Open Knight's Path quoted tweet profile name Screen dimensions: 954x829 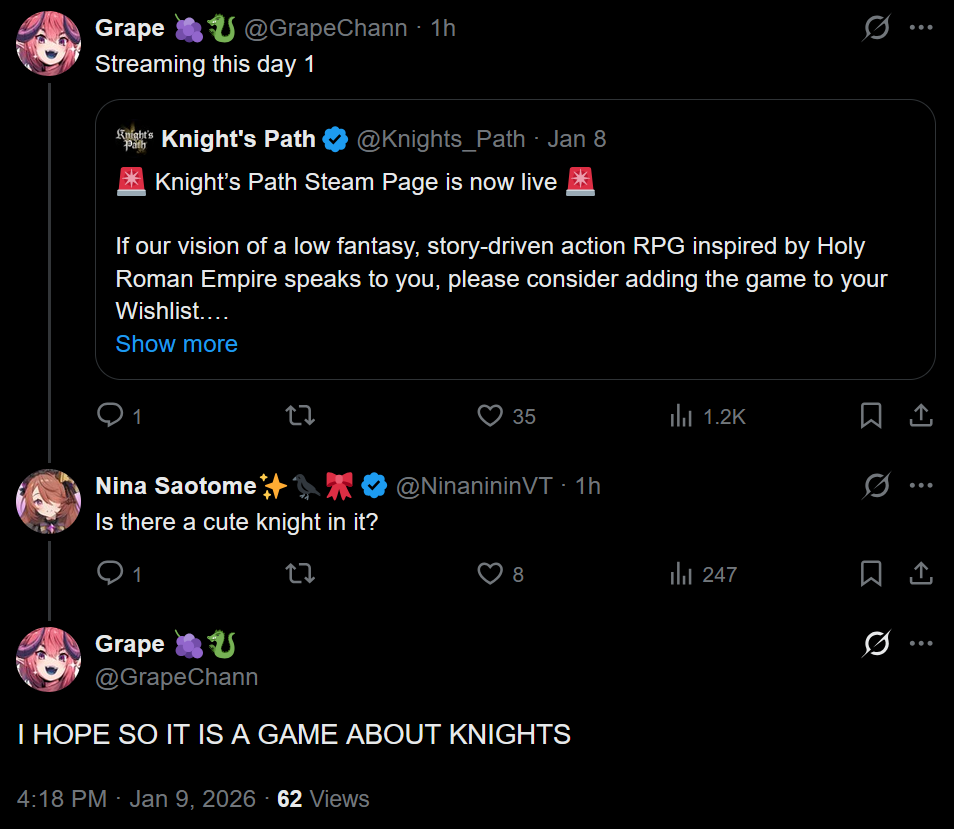(238, 139)
